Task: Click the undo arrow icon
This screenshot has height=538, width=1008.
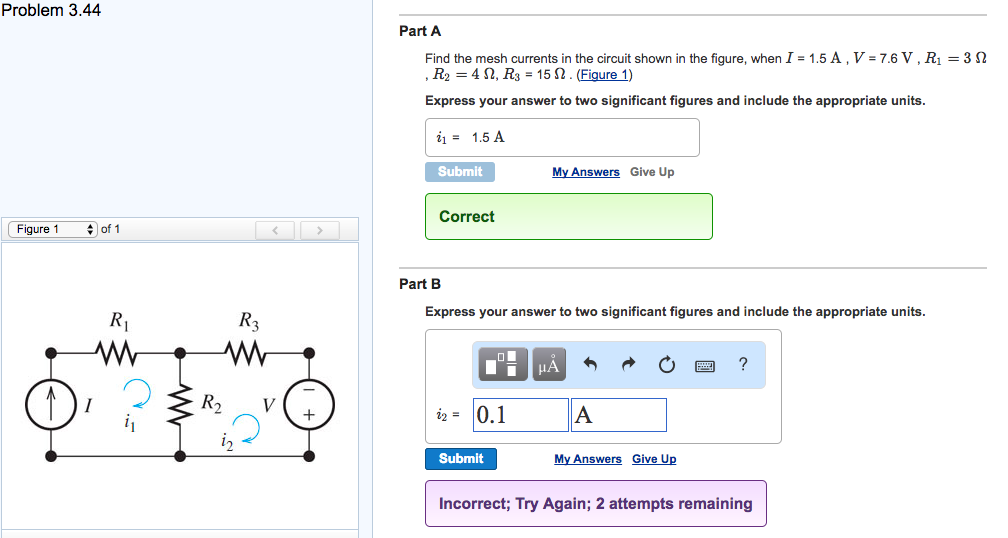Action: (590, 364)
